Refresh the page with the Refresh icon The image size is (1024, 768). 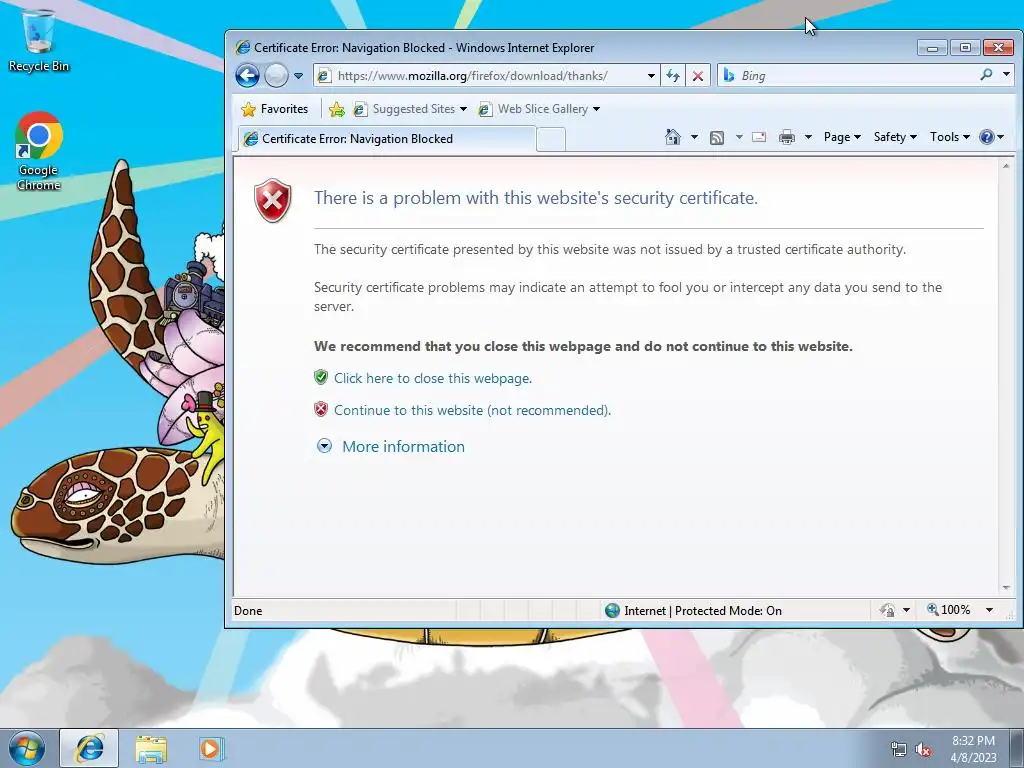pyautogui.click(x=673, y=76)
